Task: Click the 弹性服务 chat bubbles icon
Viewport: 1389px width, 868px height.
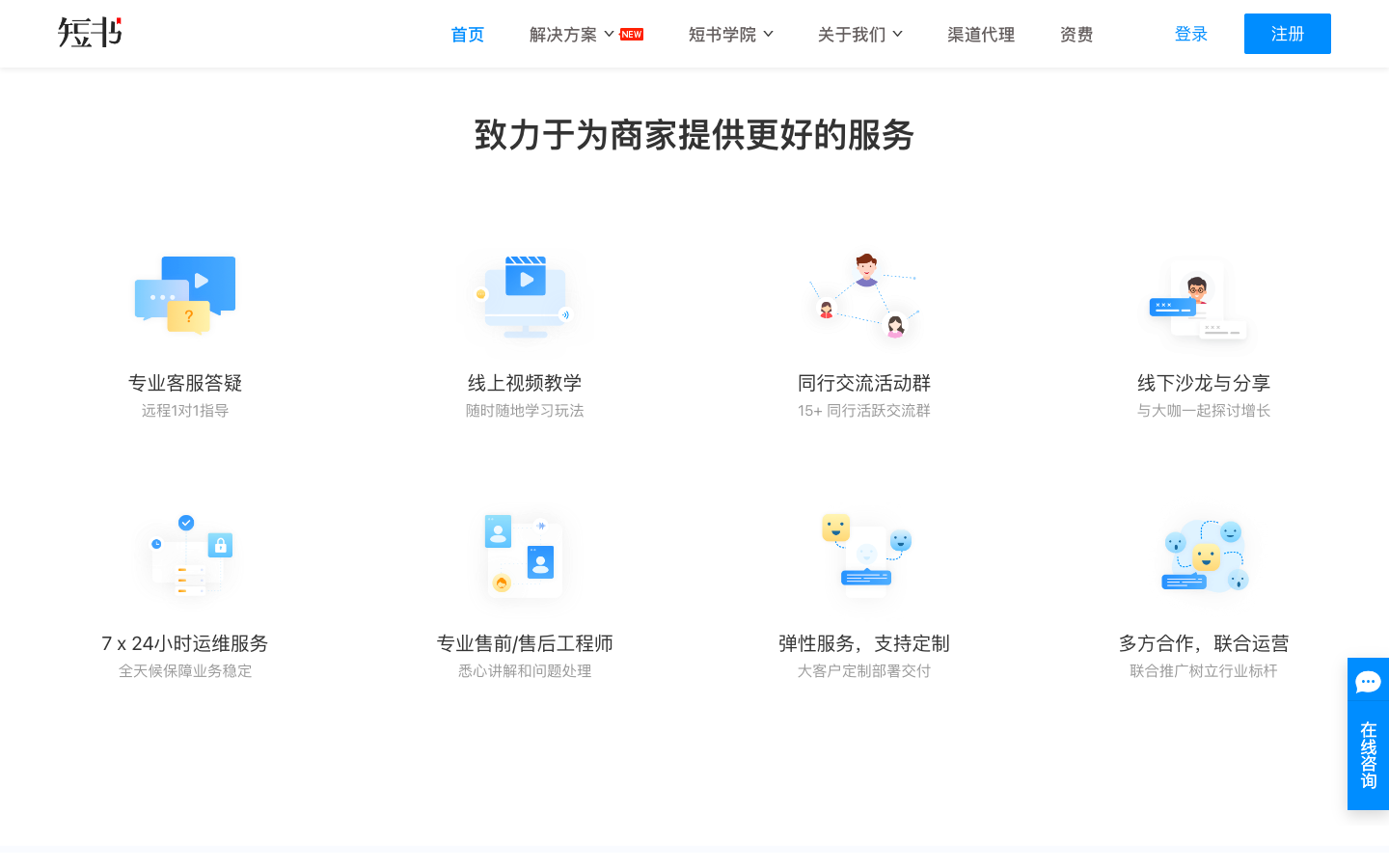Action: [863, 555]
